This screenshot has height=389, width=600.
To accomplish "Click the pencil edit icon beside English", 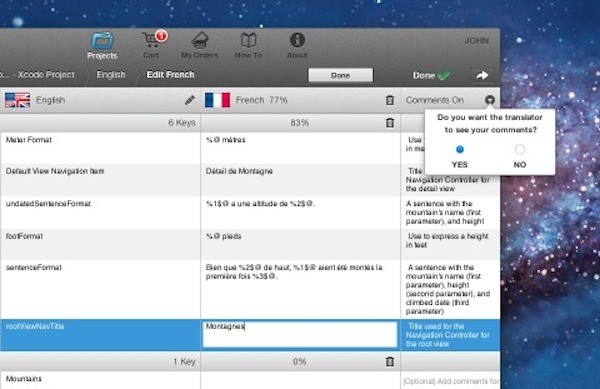I will coord(190,100).
